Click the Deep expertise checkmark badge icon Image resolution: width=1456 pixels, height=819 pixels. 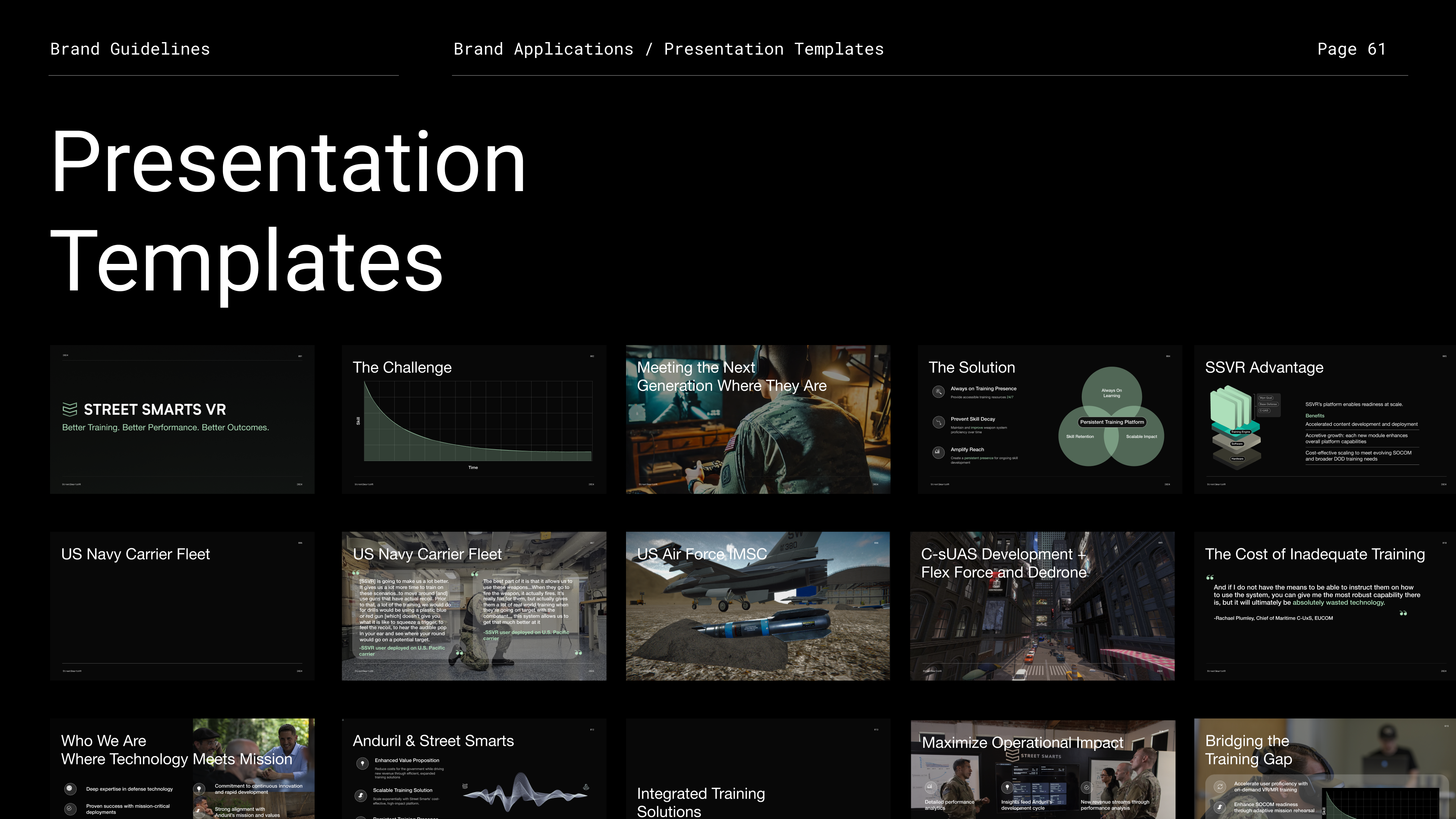point(69,789)
